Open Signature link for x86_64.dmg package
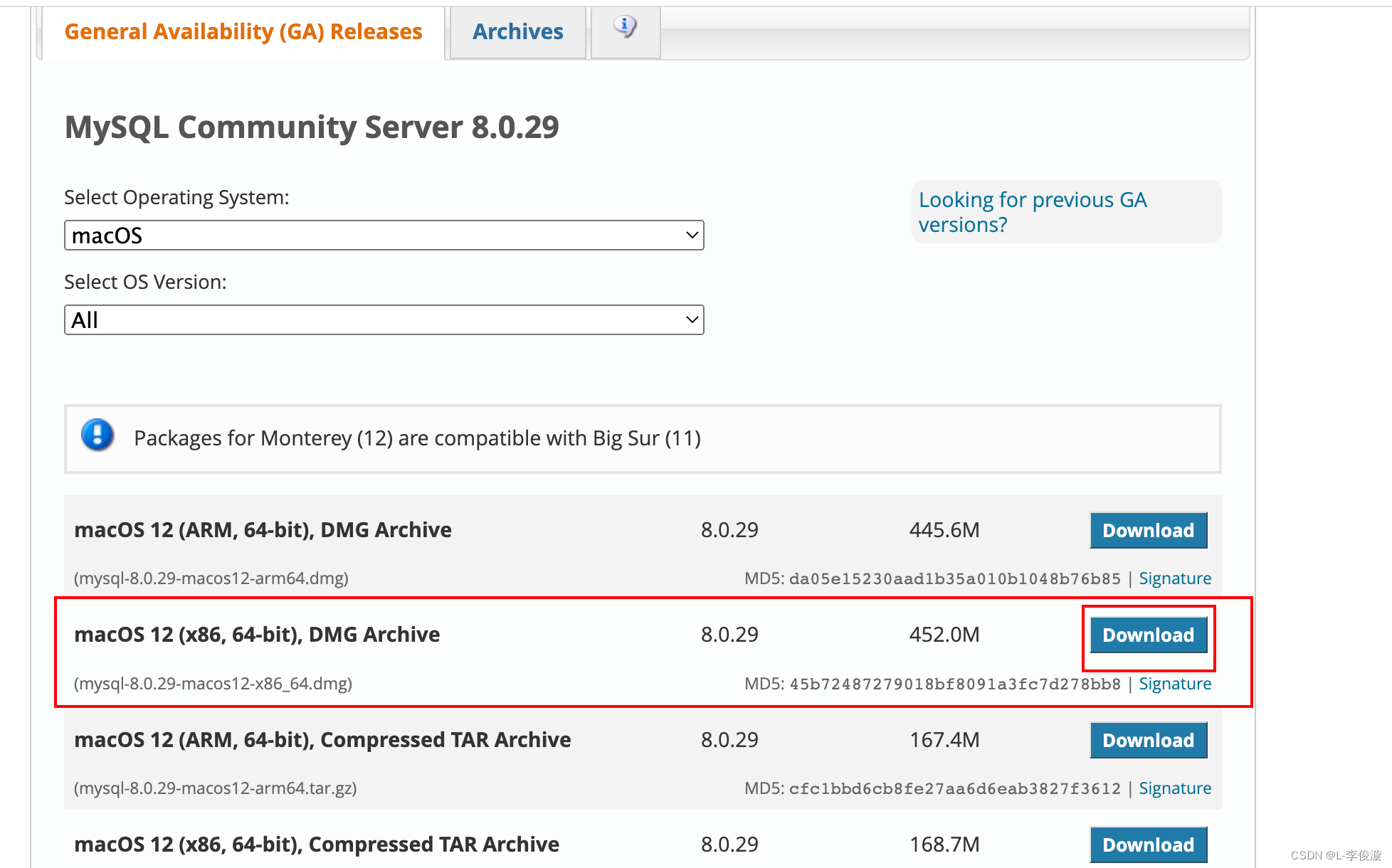 1174,684
